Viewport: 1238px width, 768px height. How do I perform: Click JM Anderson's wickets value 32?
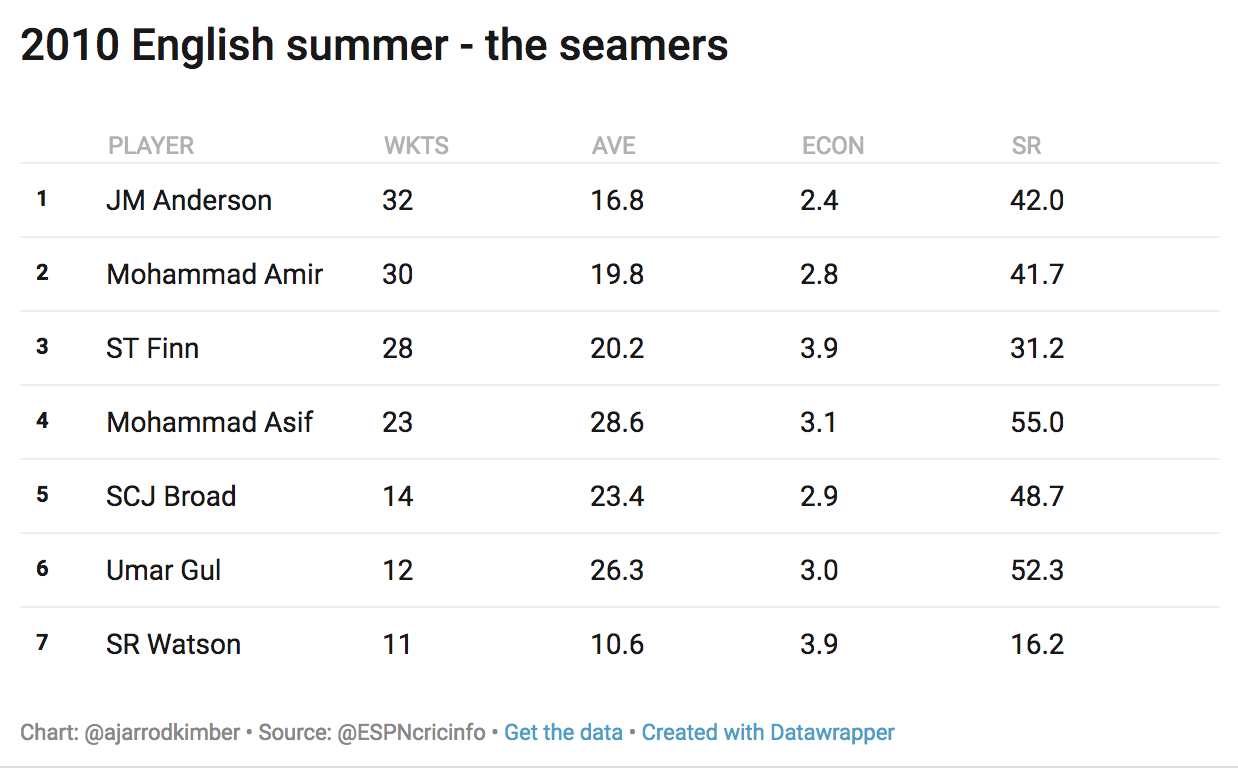(397, 201)
